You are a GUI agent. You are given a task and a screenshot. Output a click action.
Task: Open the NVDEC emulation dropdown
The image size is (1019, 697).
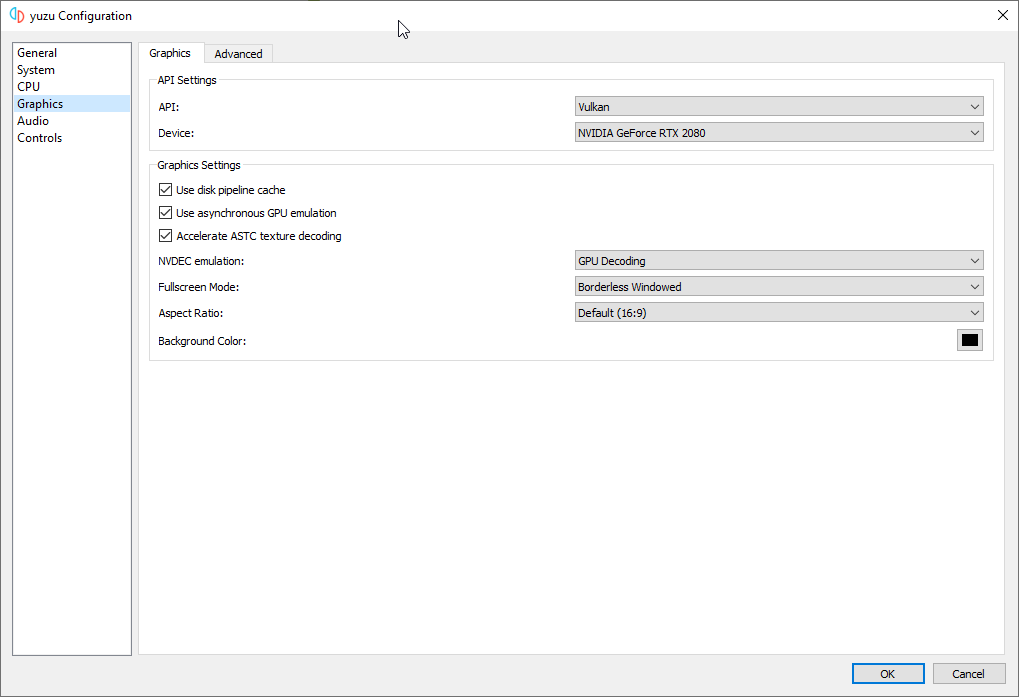tap(778, 261)
